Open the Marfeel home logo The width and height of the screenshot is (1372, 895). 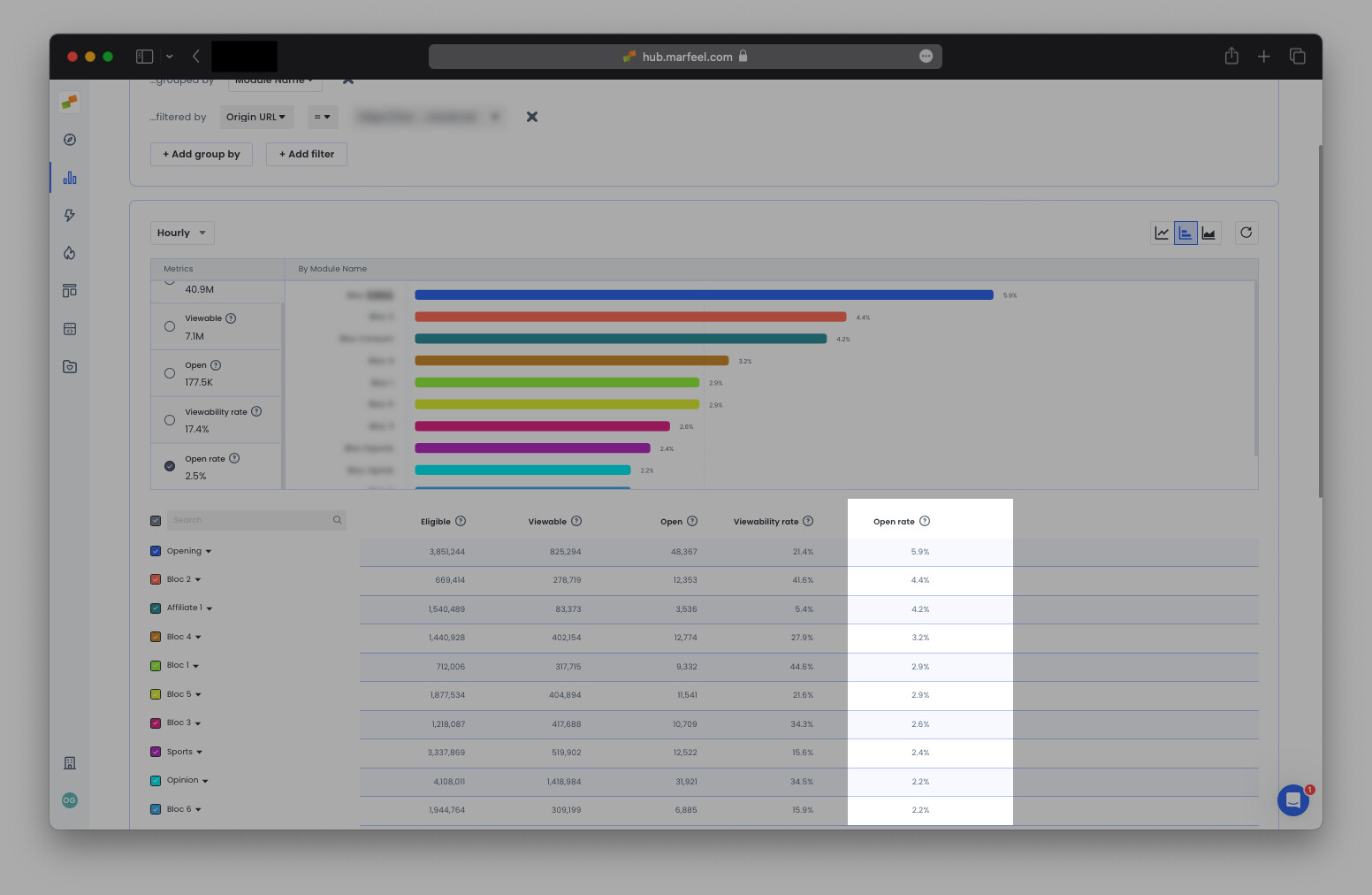69,102
